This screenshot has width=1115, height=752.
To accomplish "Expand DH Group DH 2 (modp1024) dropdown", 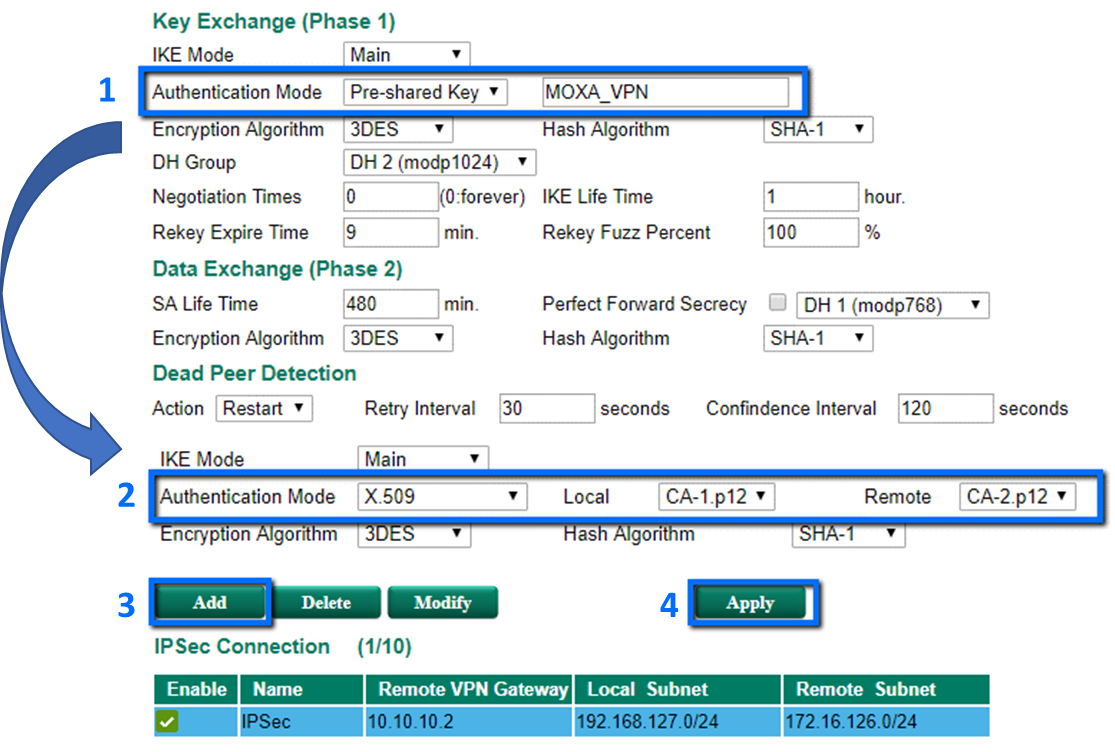I will point(439,162).
